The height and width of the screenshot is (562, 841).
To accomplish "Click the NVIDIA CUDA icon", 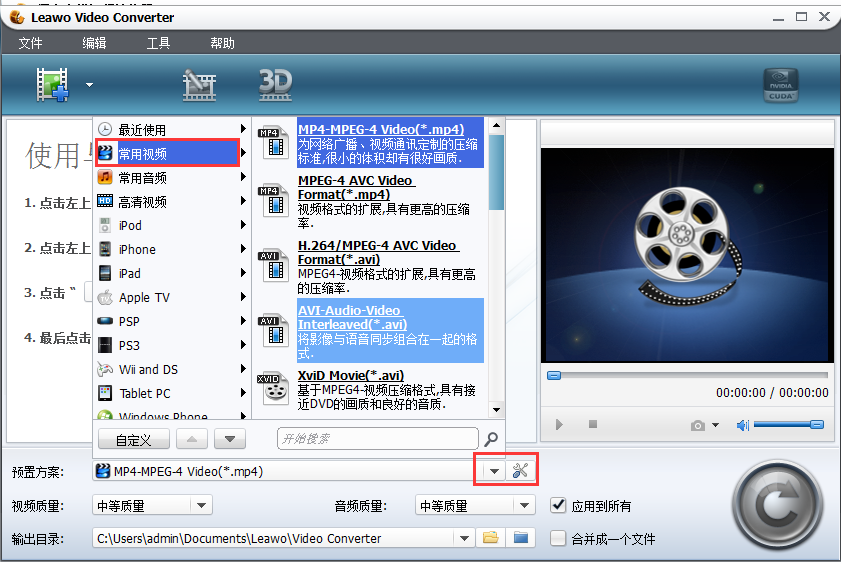I will coord(780,86).
